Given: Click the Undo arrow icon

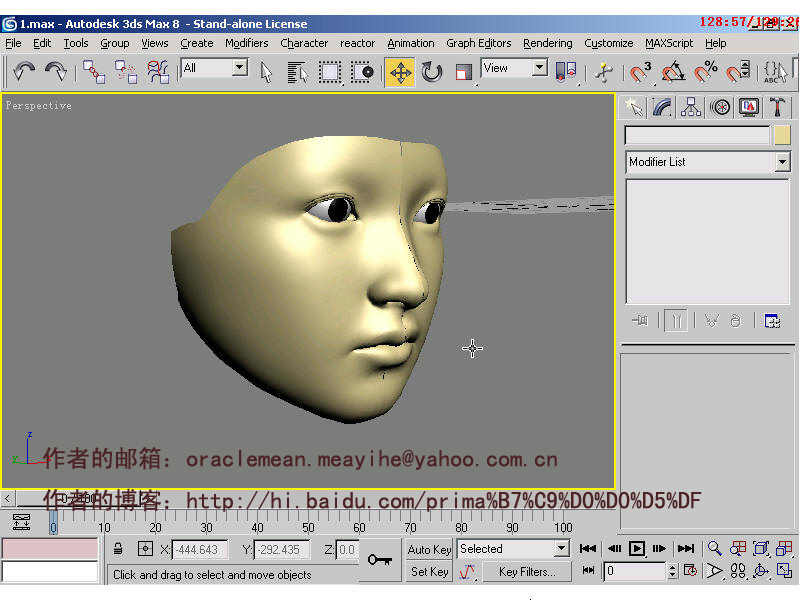Looking at the screenshot, I should click(23, 71).
